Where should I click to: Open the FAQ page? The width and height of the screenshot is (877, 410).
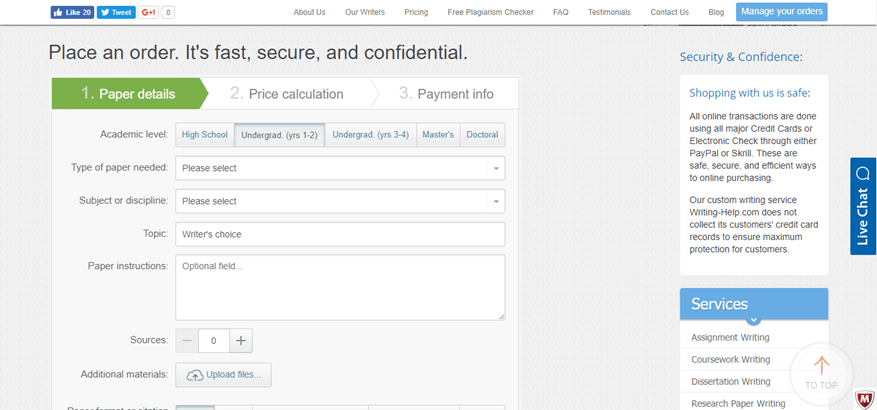coord(560,12)
